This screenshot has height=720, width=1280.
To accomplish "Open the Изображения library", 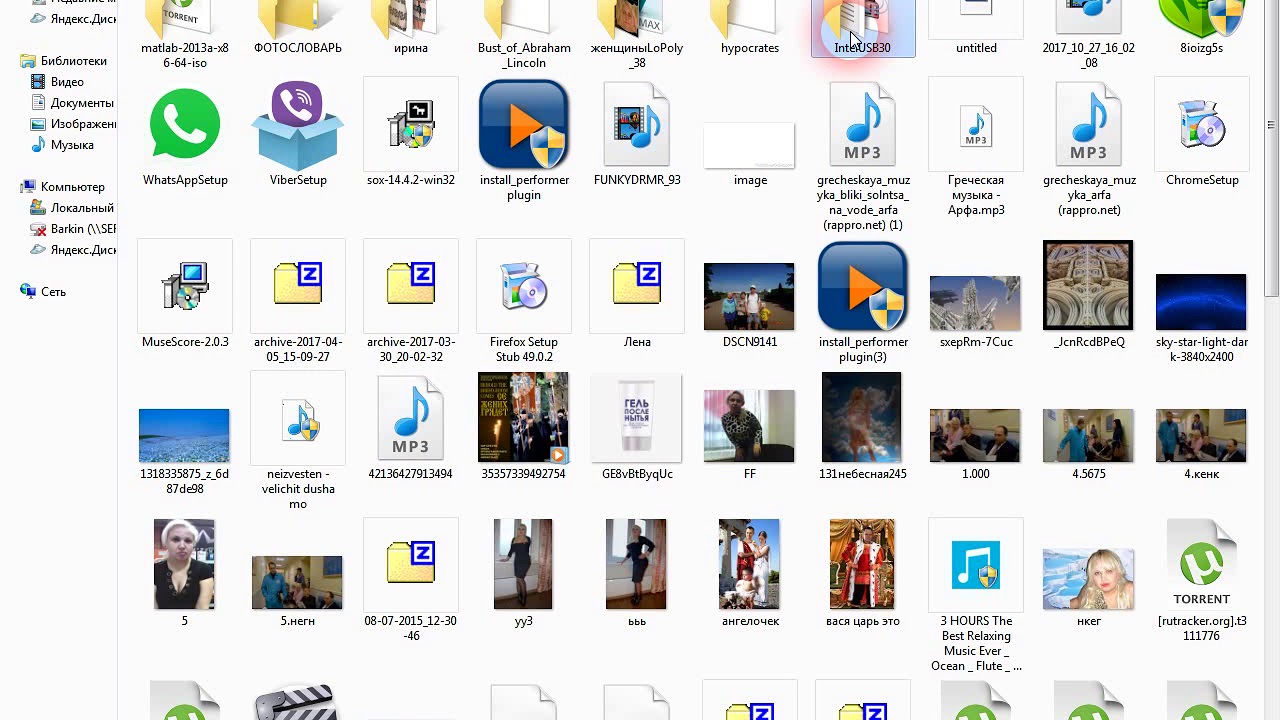I will (x=84, y=124).
